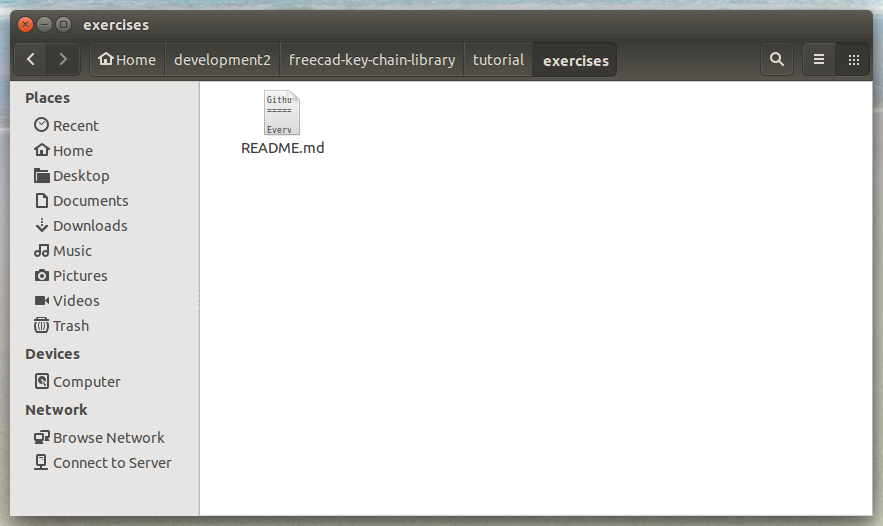Click the Downloads arrow icon
Image resolution: width=883 pixels, height=526 pixels.
(41, 225)
